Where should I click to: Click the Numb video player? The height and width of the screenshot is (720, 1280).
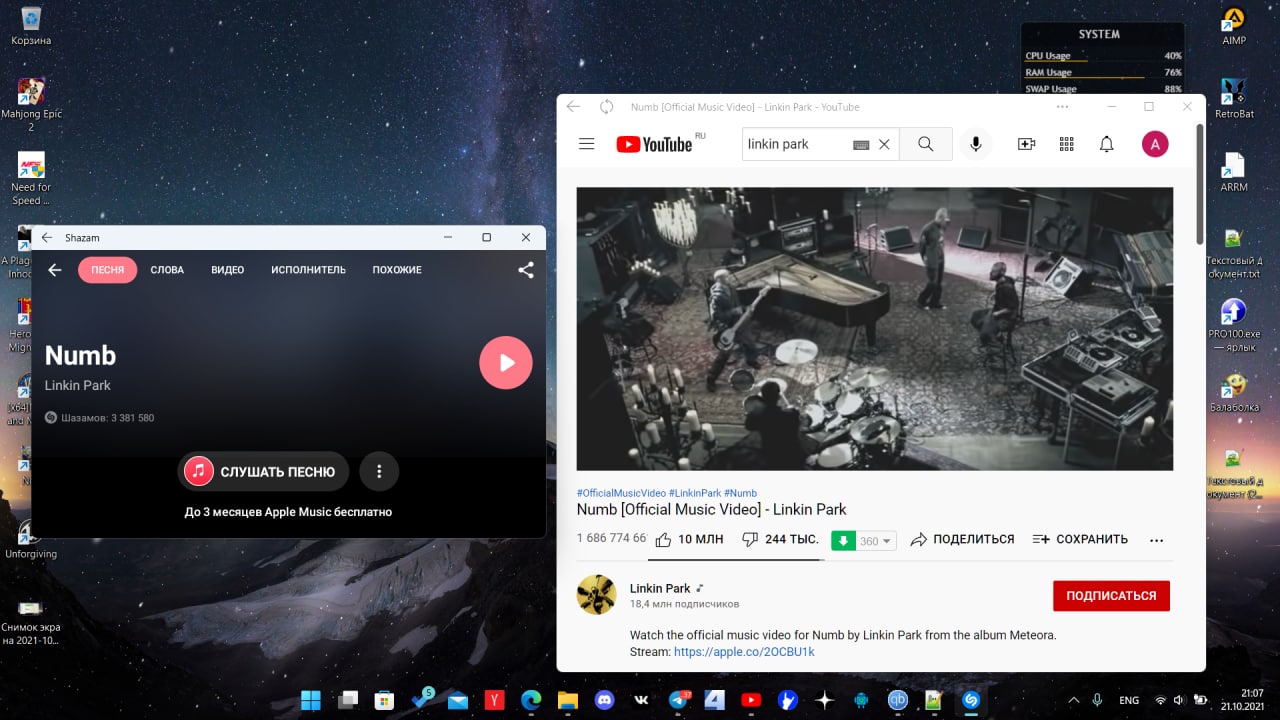tap(875, 328)
